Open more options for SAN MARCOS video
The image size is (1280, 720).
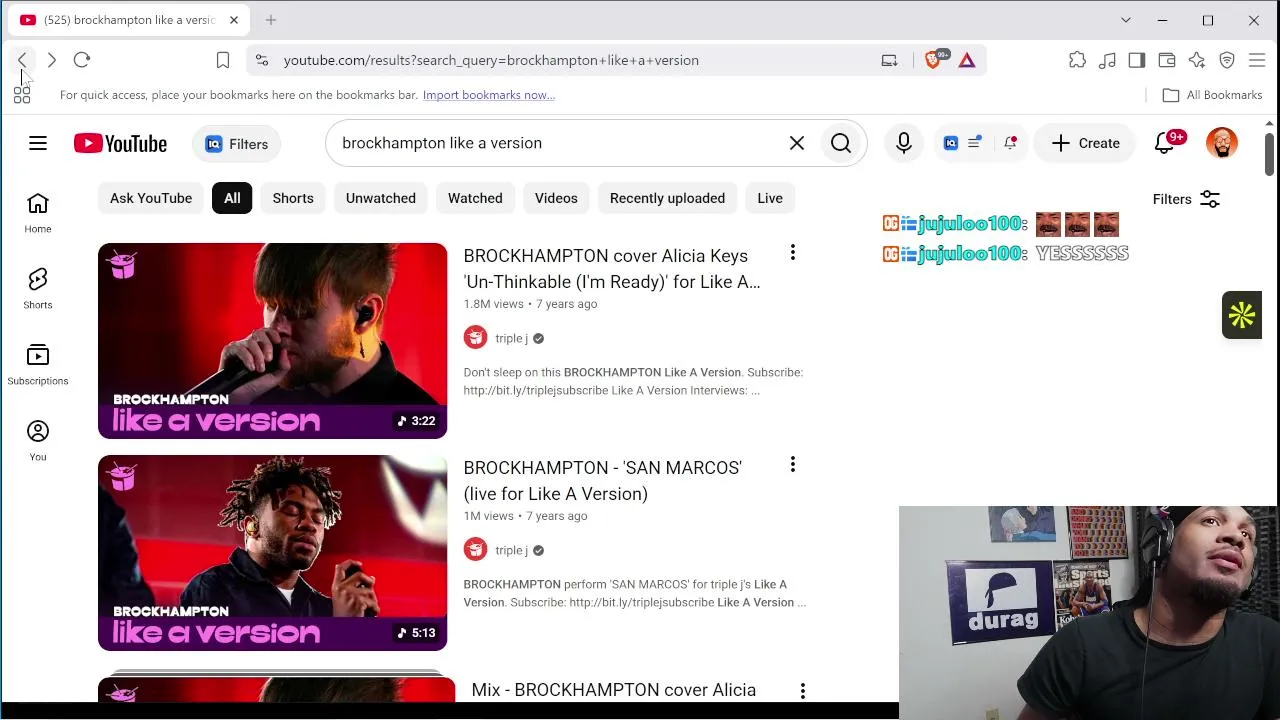point(793,465)
